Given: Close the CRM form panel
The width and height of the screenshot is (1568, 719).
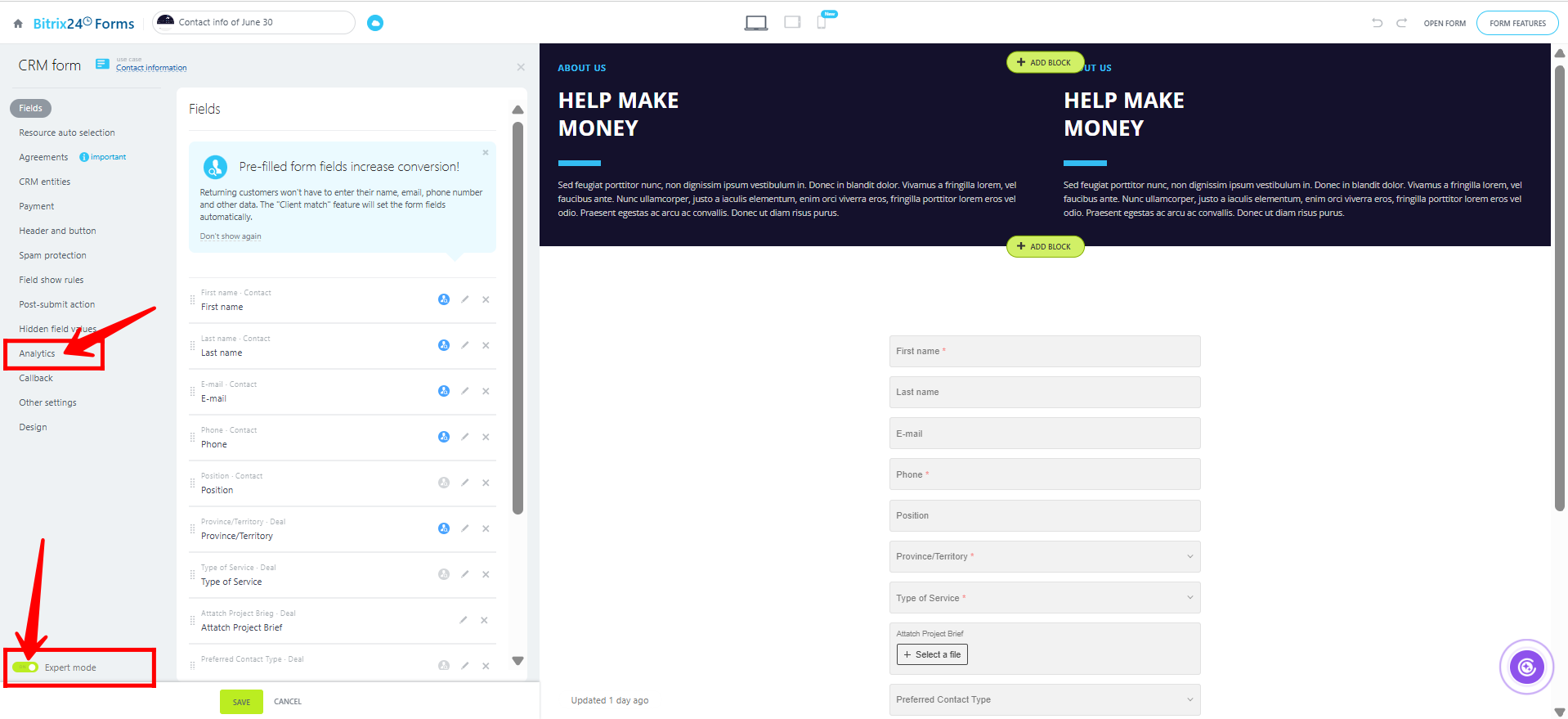Looking at the screenshot, I should point(521,67).
